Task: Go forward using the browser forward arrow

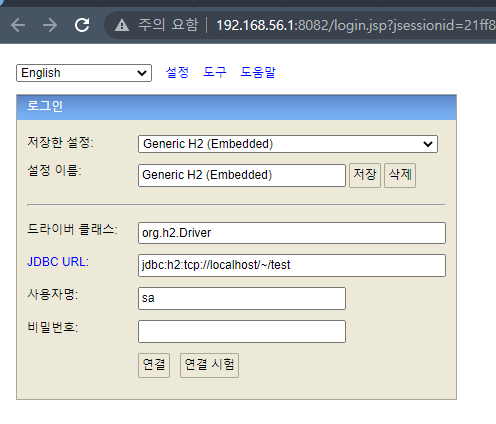Action: pyautogui.click(x=50, y=25)
